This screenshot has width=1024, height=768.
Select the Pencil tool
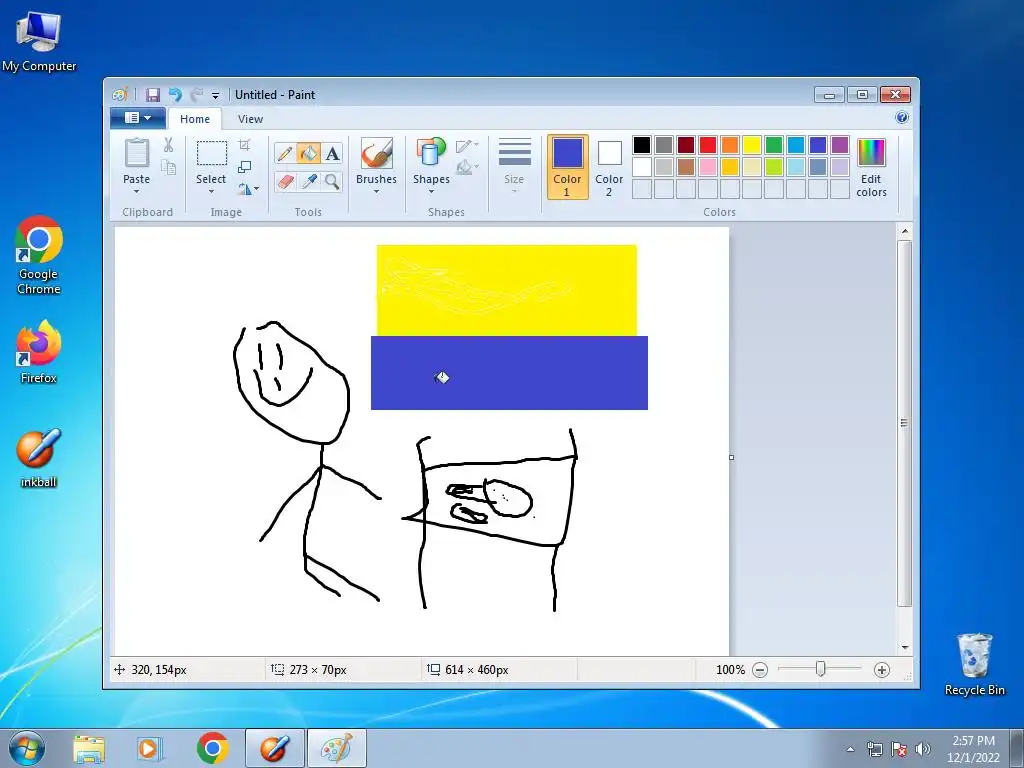tap(285, 153)
